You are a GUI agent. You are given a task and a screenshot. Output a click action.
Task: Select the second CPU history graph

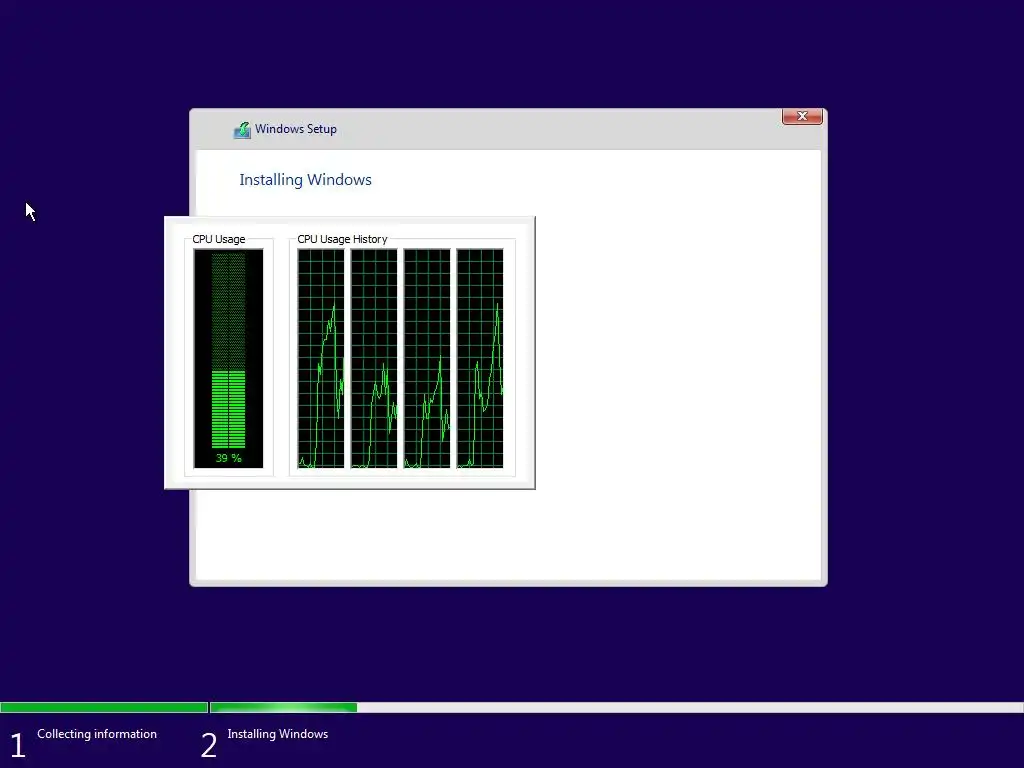[374, 359]
